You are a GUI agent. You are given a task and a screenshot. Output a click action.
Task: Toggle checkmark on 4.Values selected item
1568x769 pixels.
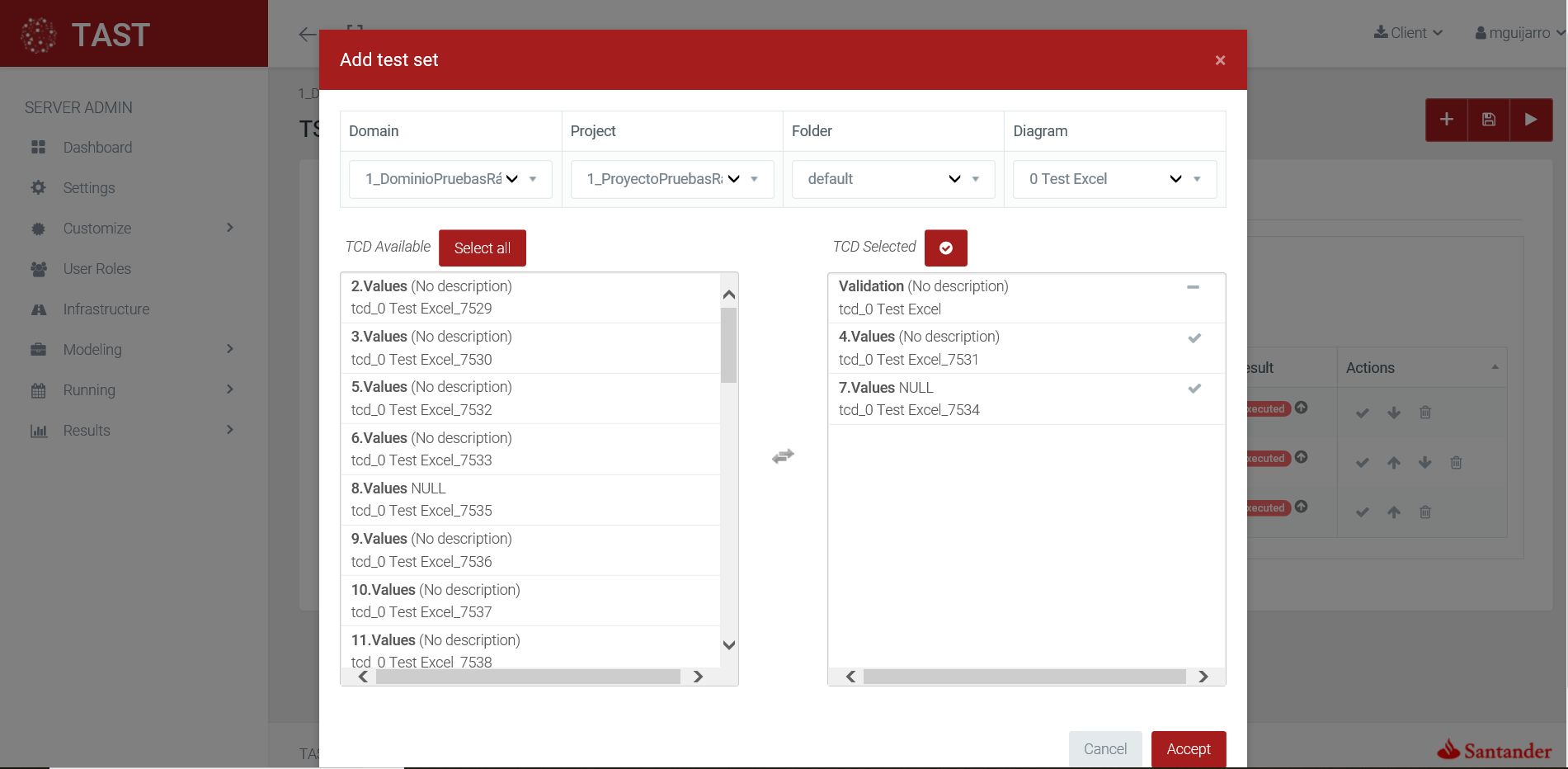click(x=1194, y=338)
